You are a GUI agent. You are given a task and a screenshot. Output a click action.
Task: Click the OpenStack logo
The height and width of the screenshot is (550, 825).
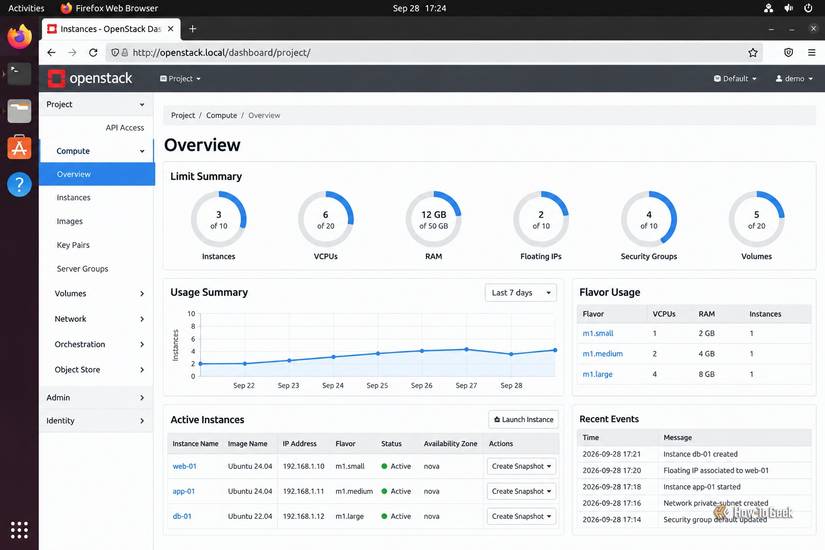pyautogui.click(x=90, y=78)
